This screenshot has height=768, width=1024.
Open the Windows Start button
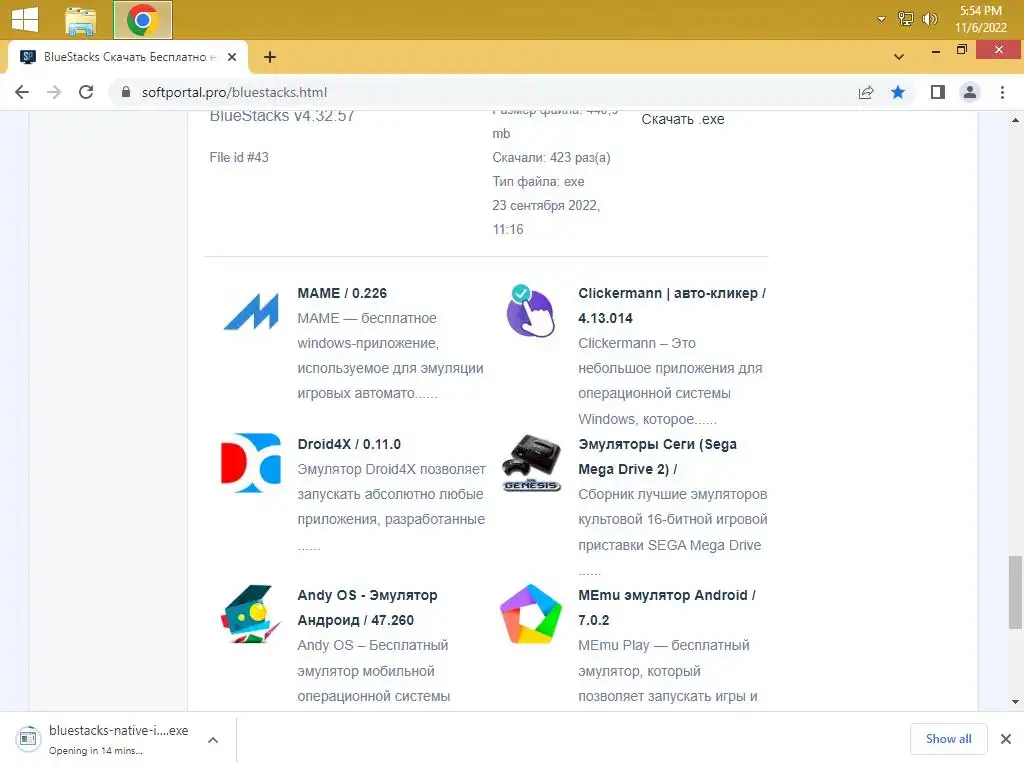pos(25,19)
